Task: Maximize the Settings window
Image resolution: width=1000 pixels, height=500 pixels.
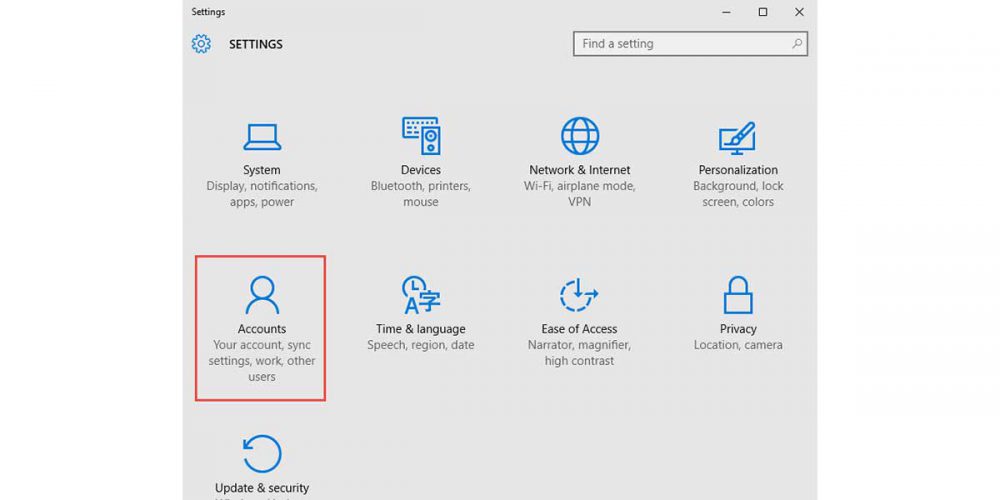Action: tap(763, 12)
